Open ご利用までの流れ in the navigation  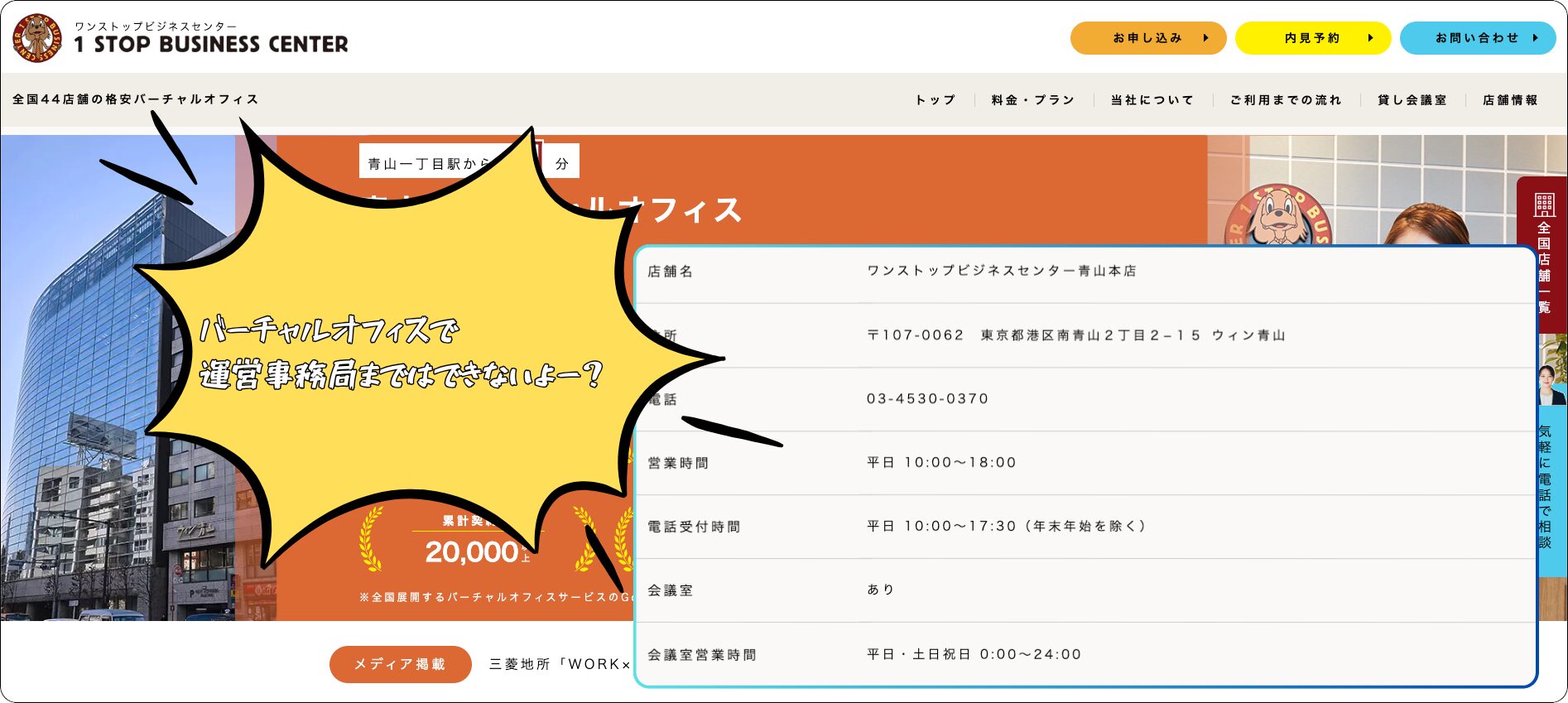(x=1285, y=100)
